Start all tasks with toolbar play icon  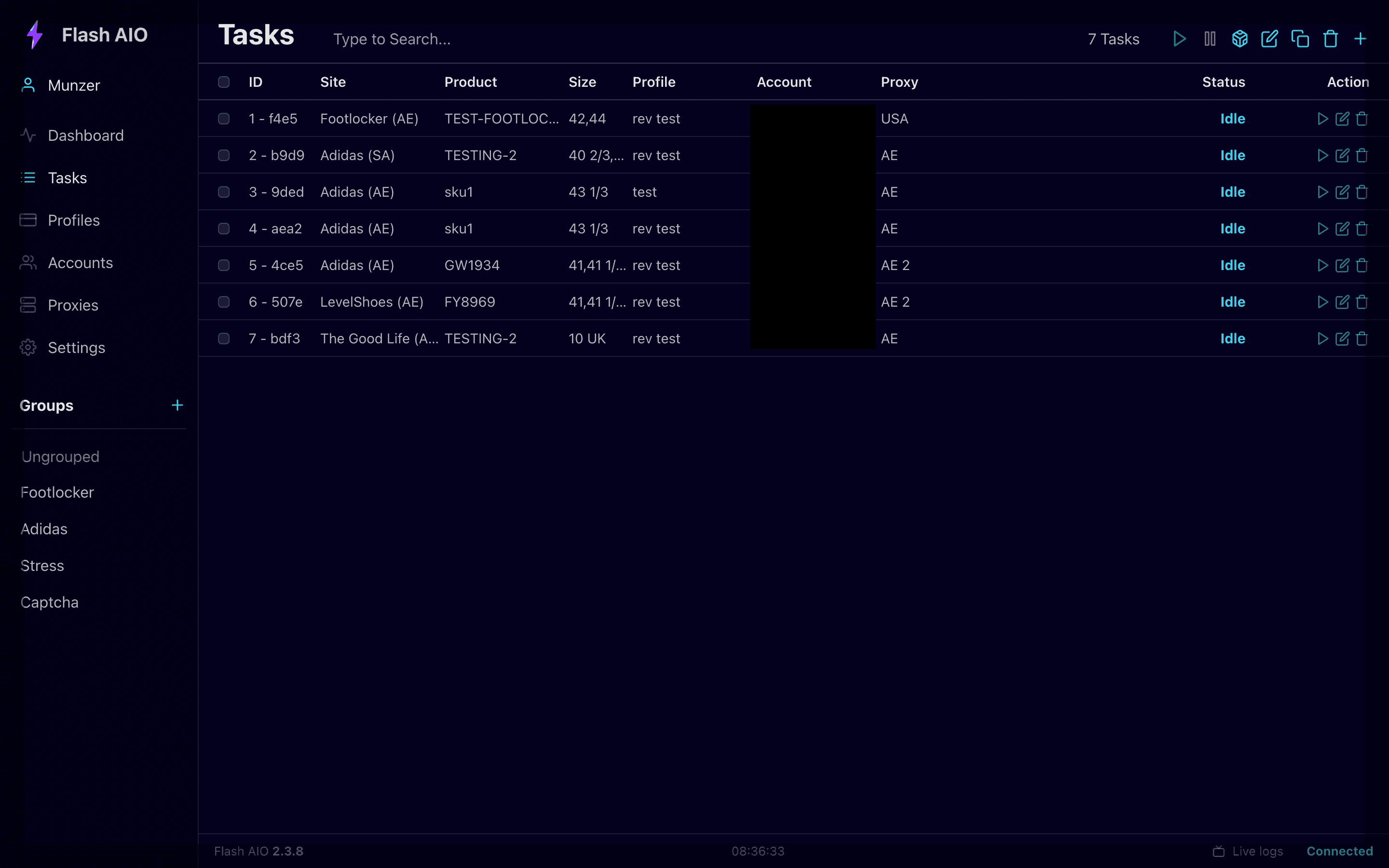1179,39
